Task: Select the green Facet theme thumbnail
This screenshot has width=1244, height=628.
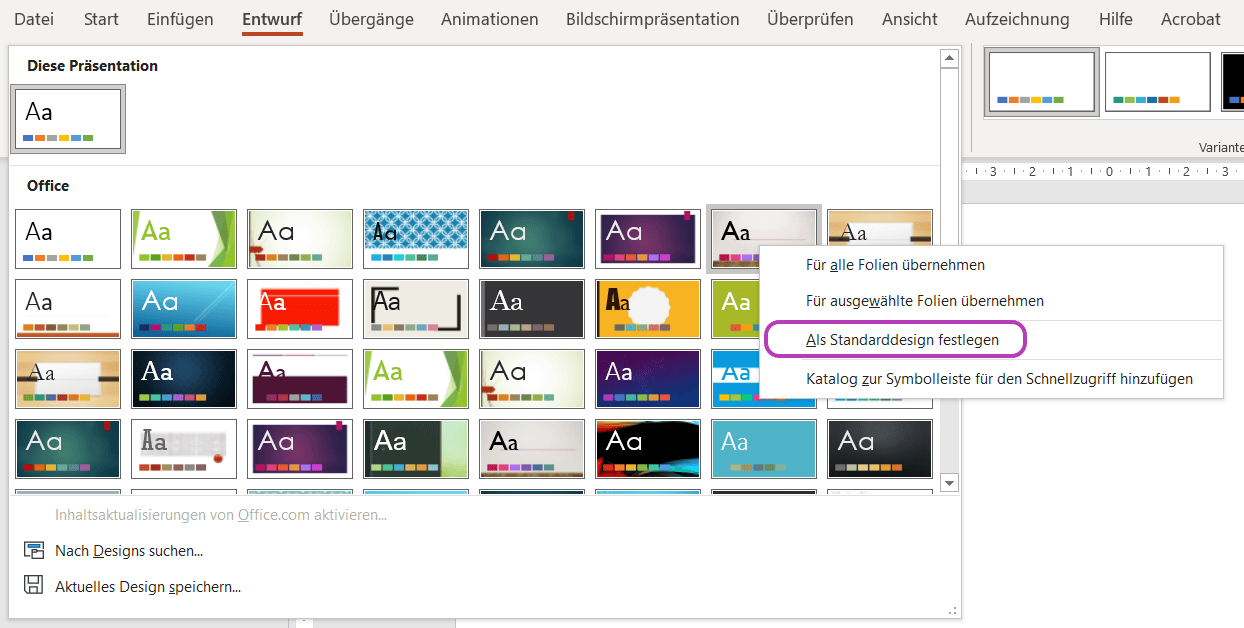Action: pos(184,239)
